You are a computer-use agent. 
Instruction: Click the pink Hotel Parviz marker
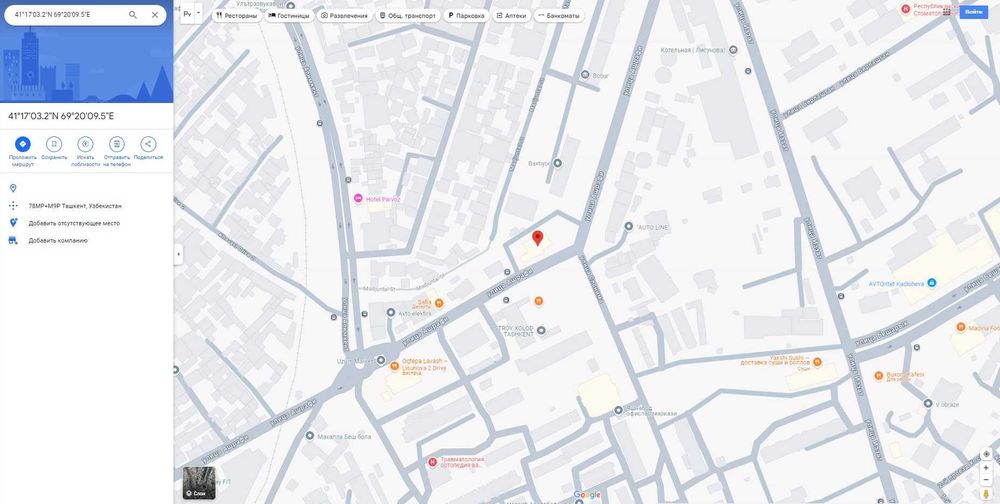pos(358,199)
